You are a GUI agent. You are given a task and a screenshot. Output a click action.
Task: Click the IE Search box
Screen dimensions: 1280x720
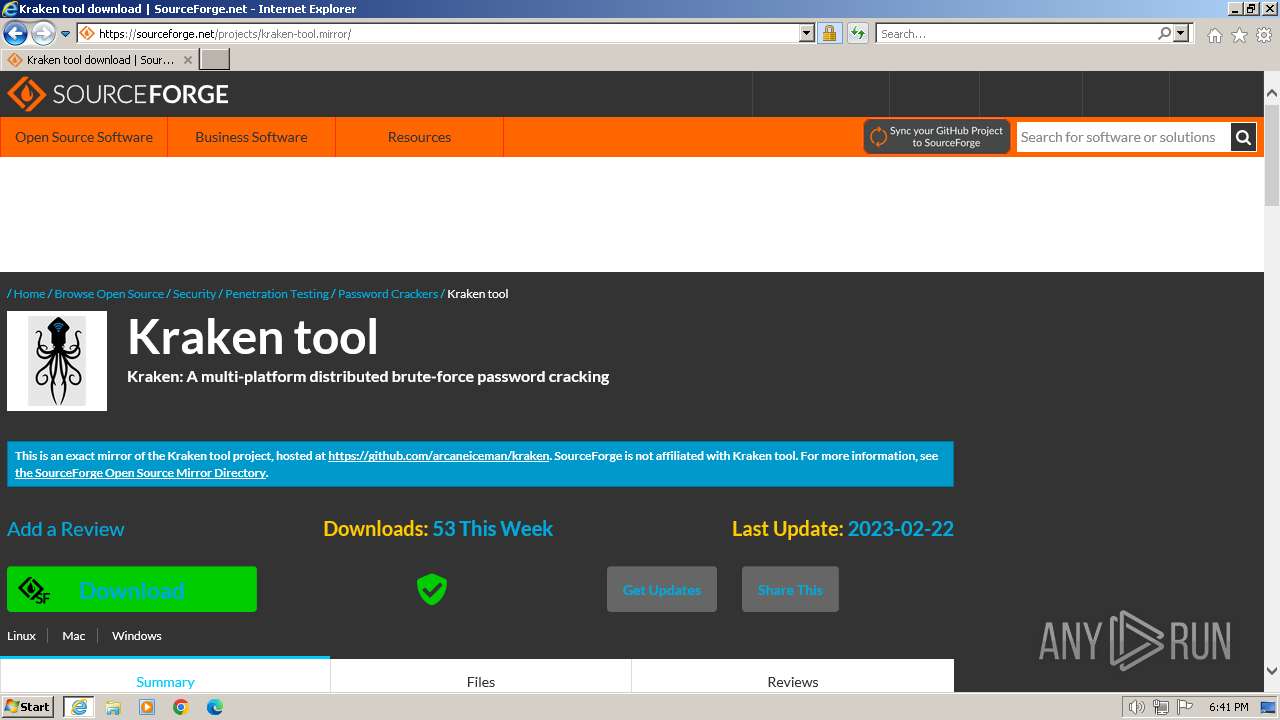pos(1016,33)
